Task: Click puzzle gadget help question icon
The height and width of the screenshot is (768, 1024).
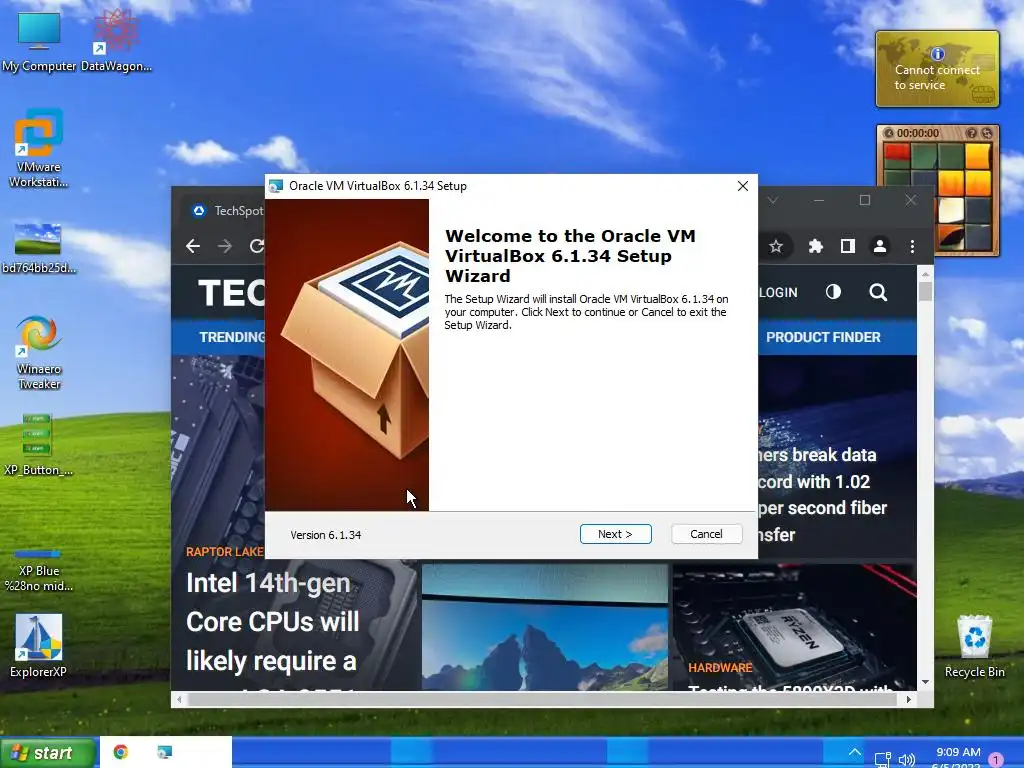Action: 971,133
